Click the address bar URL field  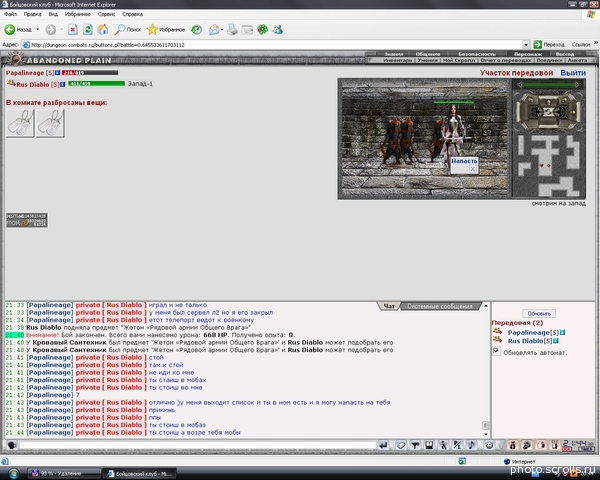pyautogui.click(x=272, y=45)
